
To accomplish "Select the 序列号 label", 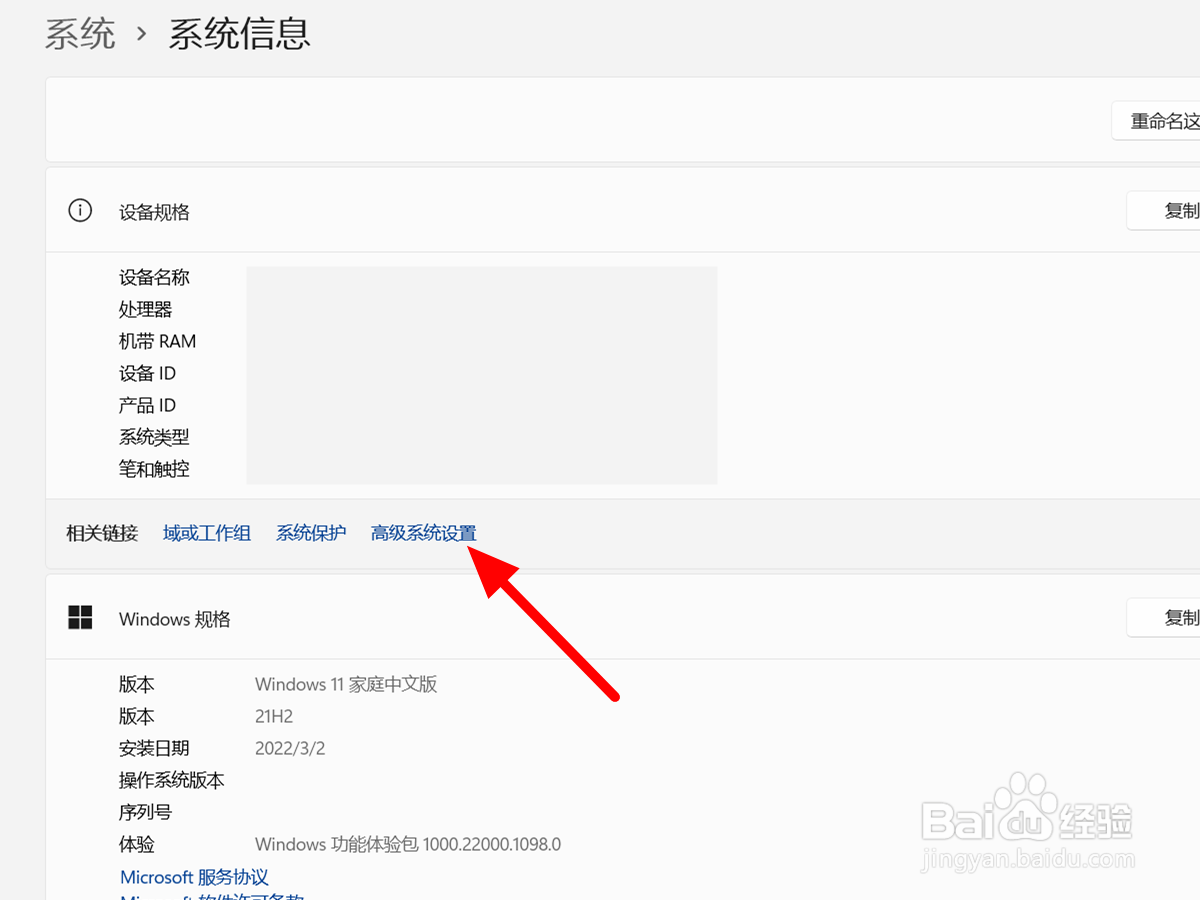I will point(146,812).
